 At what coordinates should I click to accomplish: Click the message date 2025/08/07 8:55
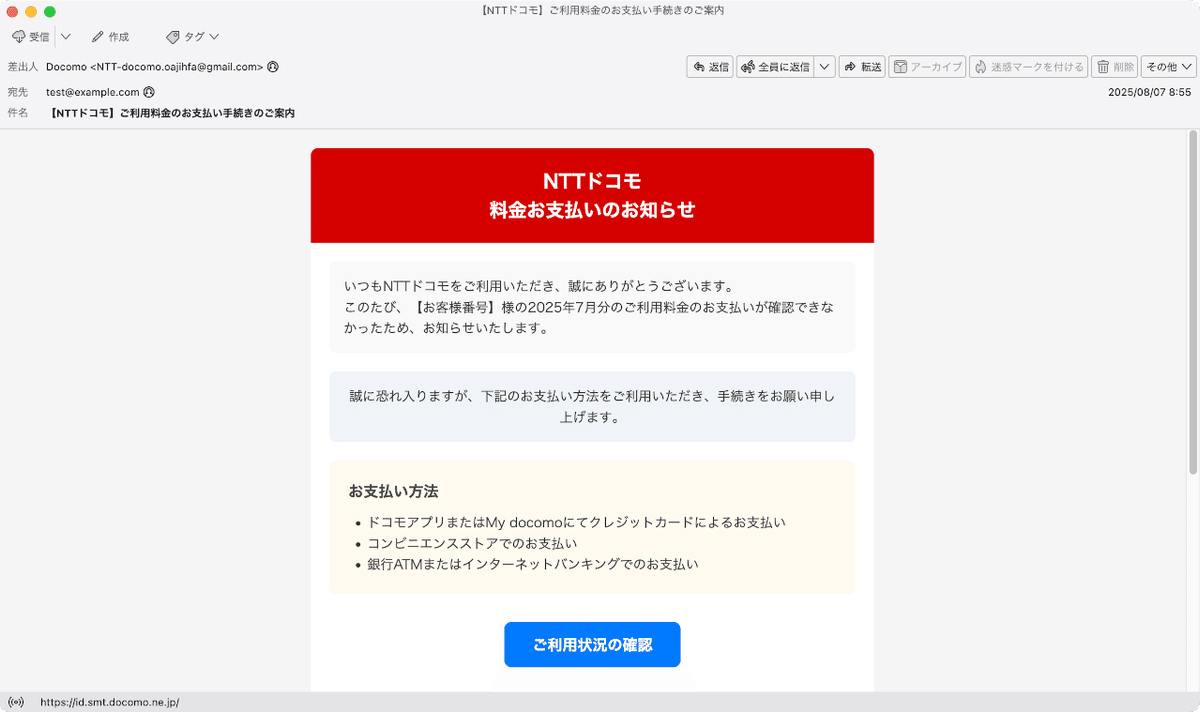click(x=1149, y=92)
